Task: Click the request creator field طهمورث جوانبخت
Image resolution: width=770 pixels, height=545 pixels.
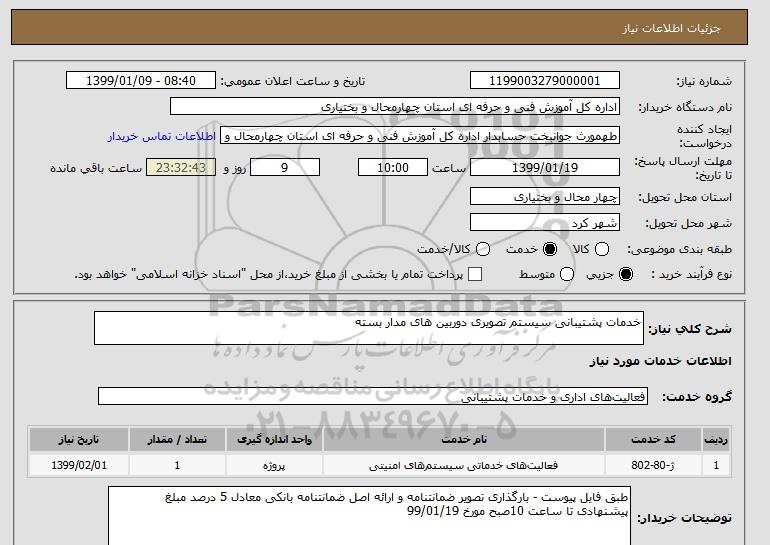Action: click(x=420, y=136)
